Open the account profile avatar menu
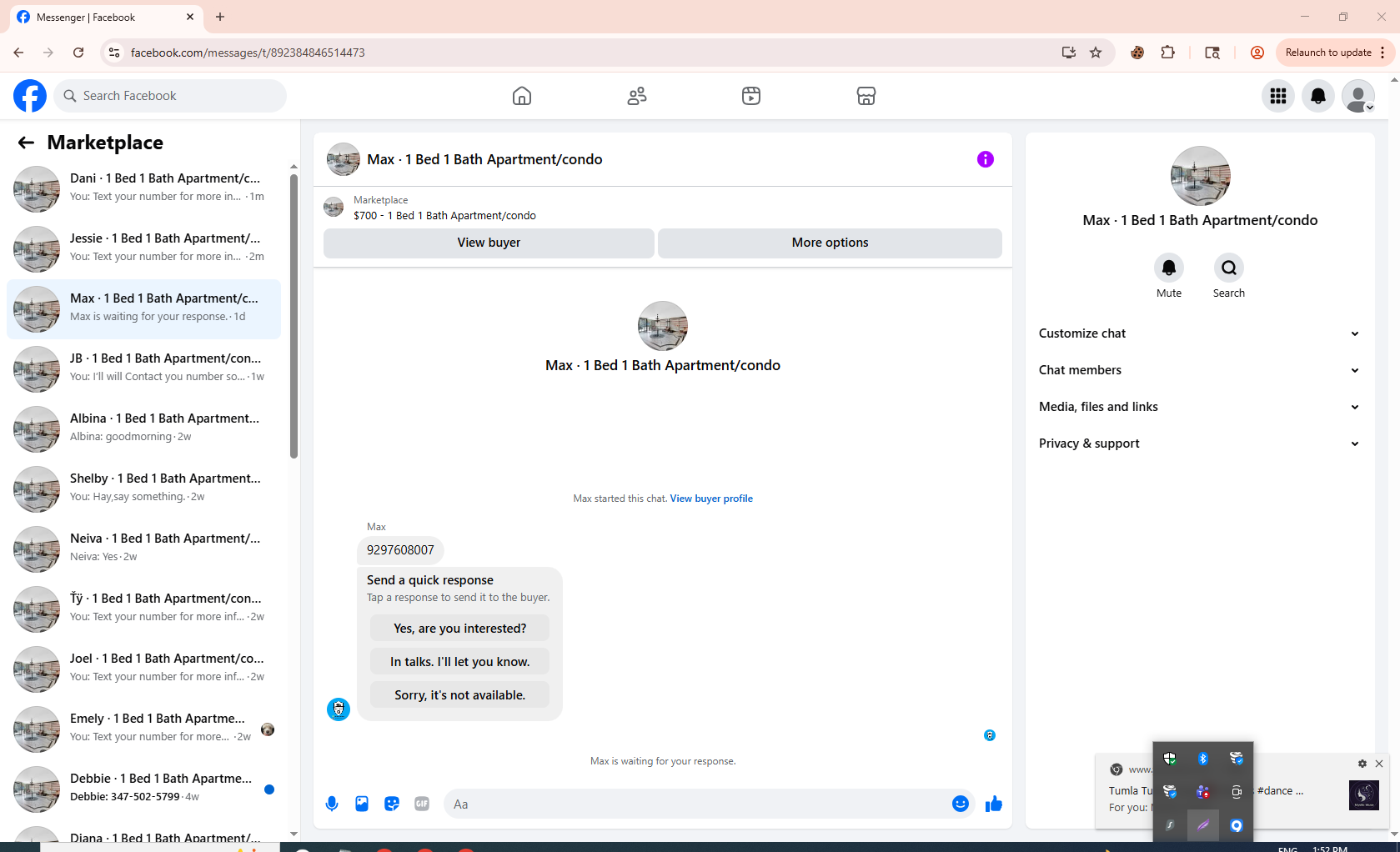Viewport: 1400px width, 852px height. pyautogui.click(x=1358, y=96)
